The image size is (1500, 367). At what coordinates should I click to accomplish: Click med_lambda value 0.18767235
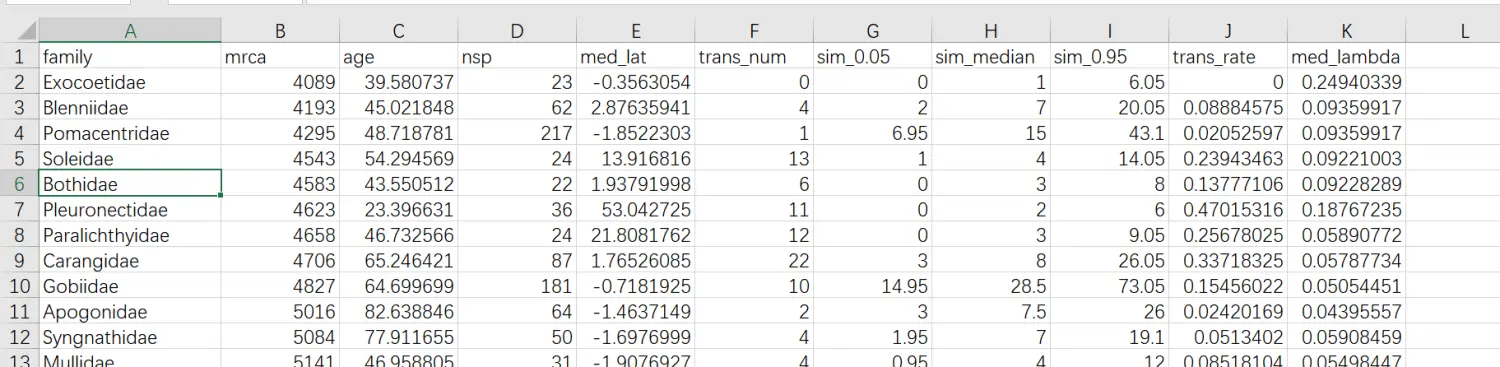point(1346,210)
